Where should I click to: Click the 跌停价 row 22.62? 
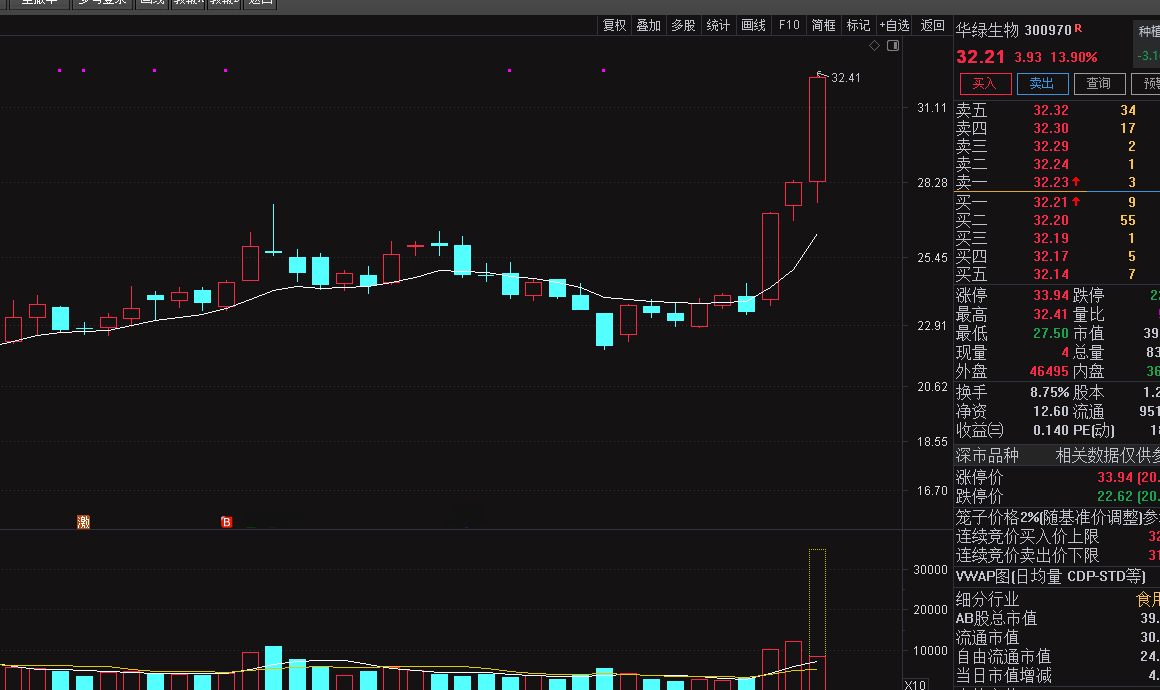tap(1057, 496)
